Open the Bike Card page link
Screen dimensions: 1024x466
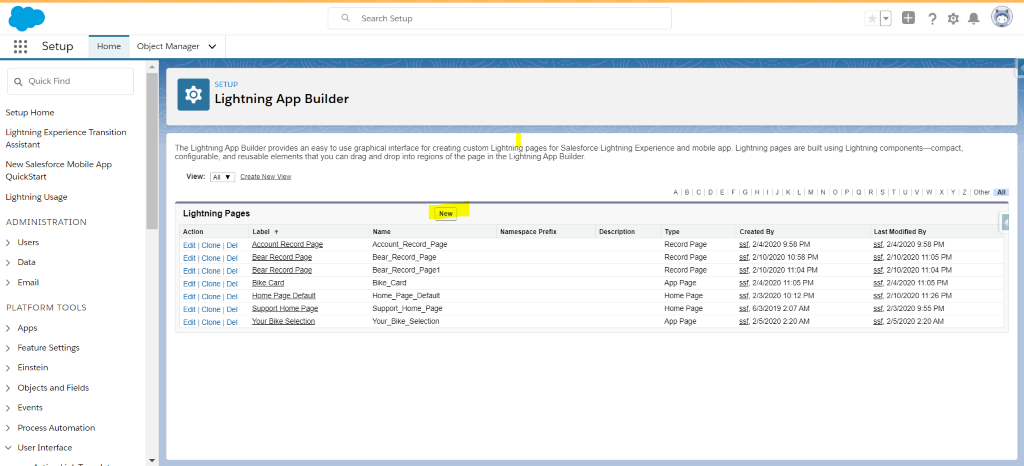267,283
